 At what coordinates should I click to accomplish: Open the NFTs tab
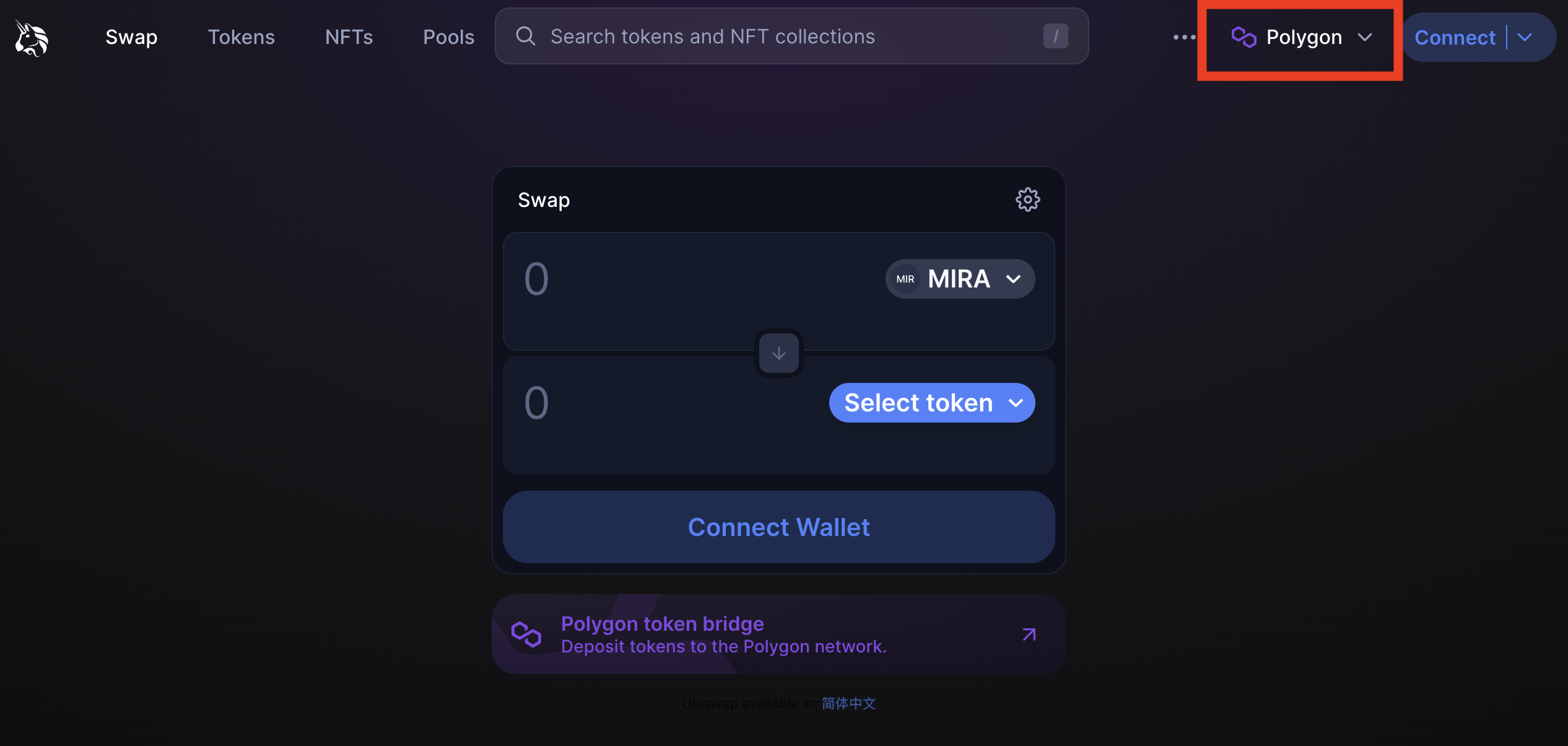349,37
